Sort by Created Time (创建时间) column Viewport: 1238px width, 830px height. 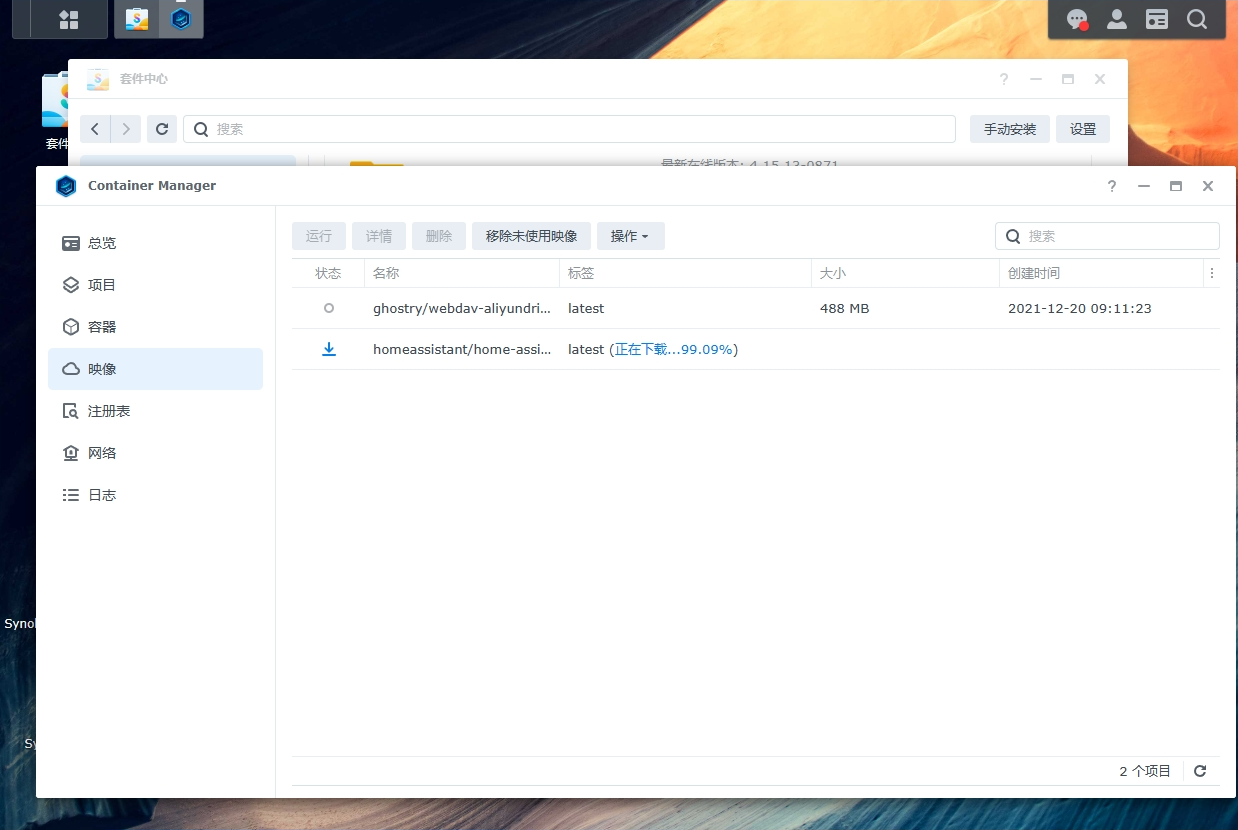pos(1101,273)
